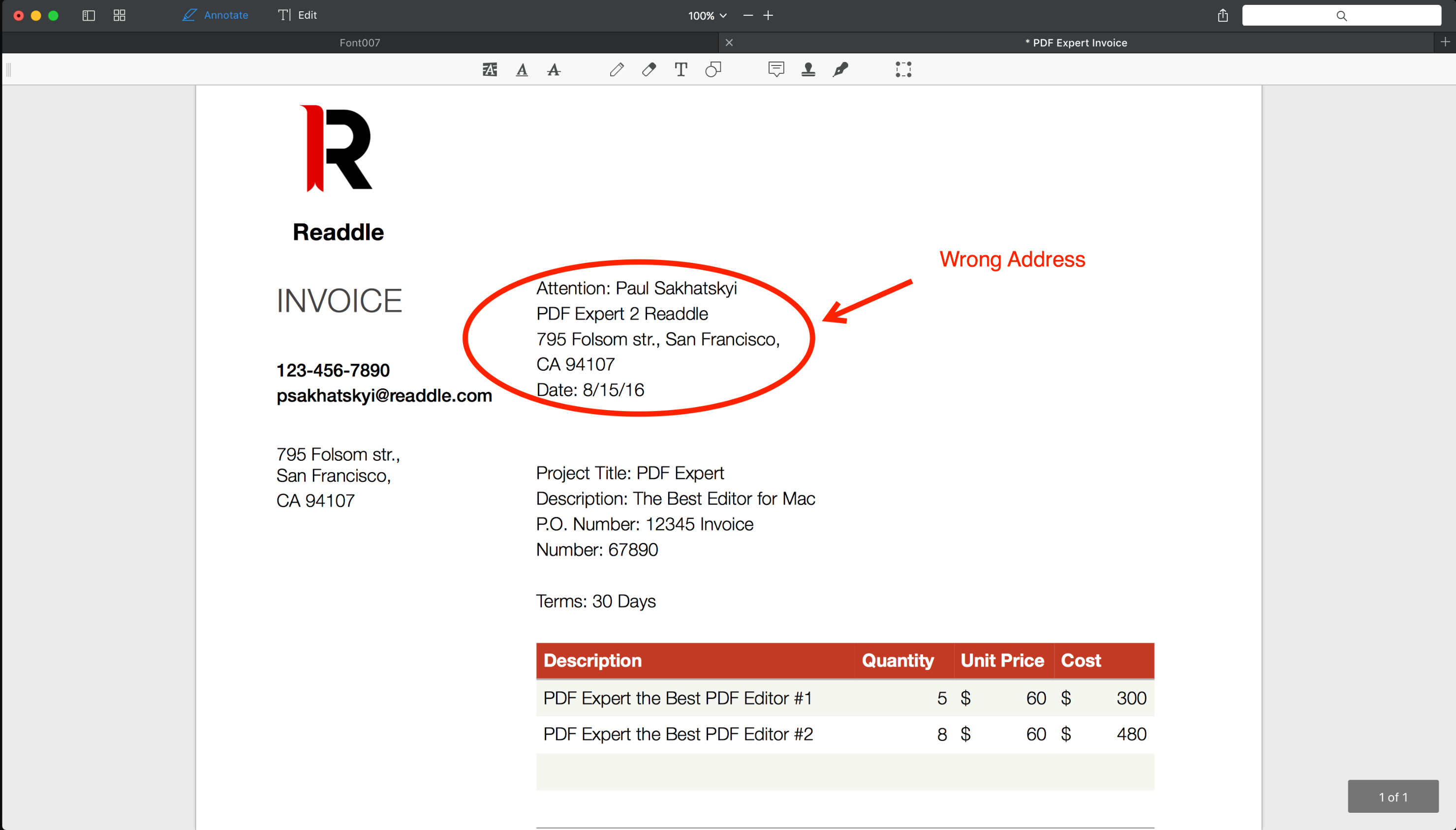
Task: Select the Stamp tool
Action: [808, 69]
